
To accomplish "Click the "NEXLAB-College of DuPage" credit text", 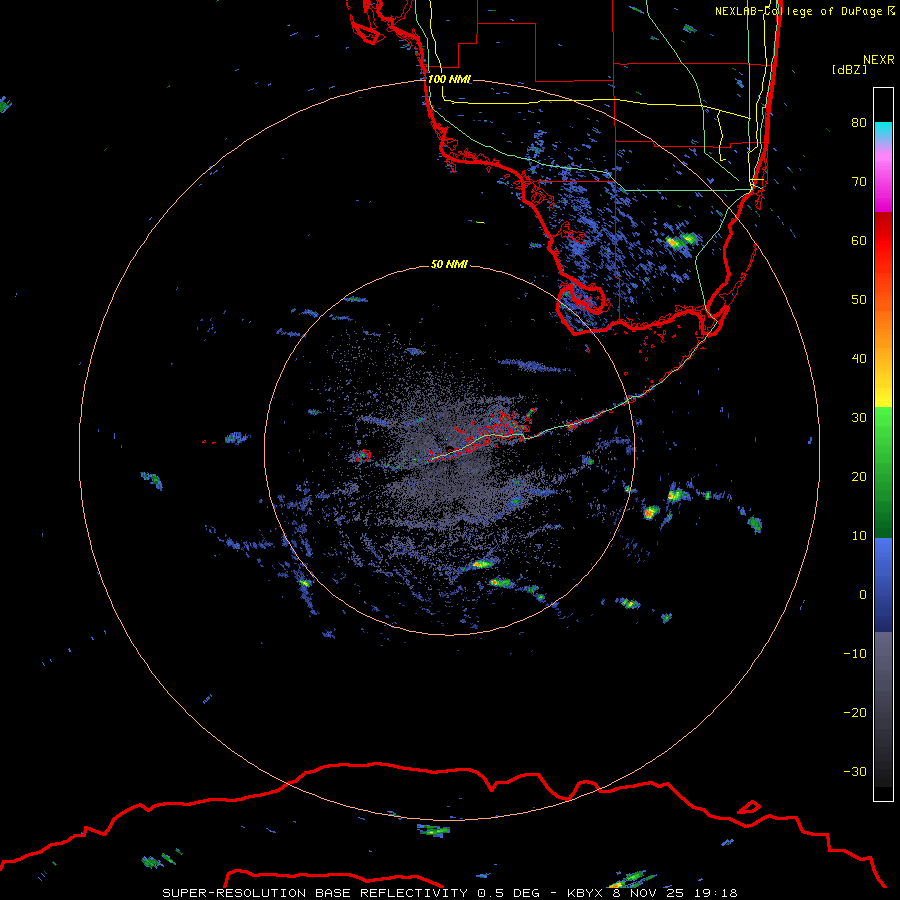I will click(x=800, y=11).
